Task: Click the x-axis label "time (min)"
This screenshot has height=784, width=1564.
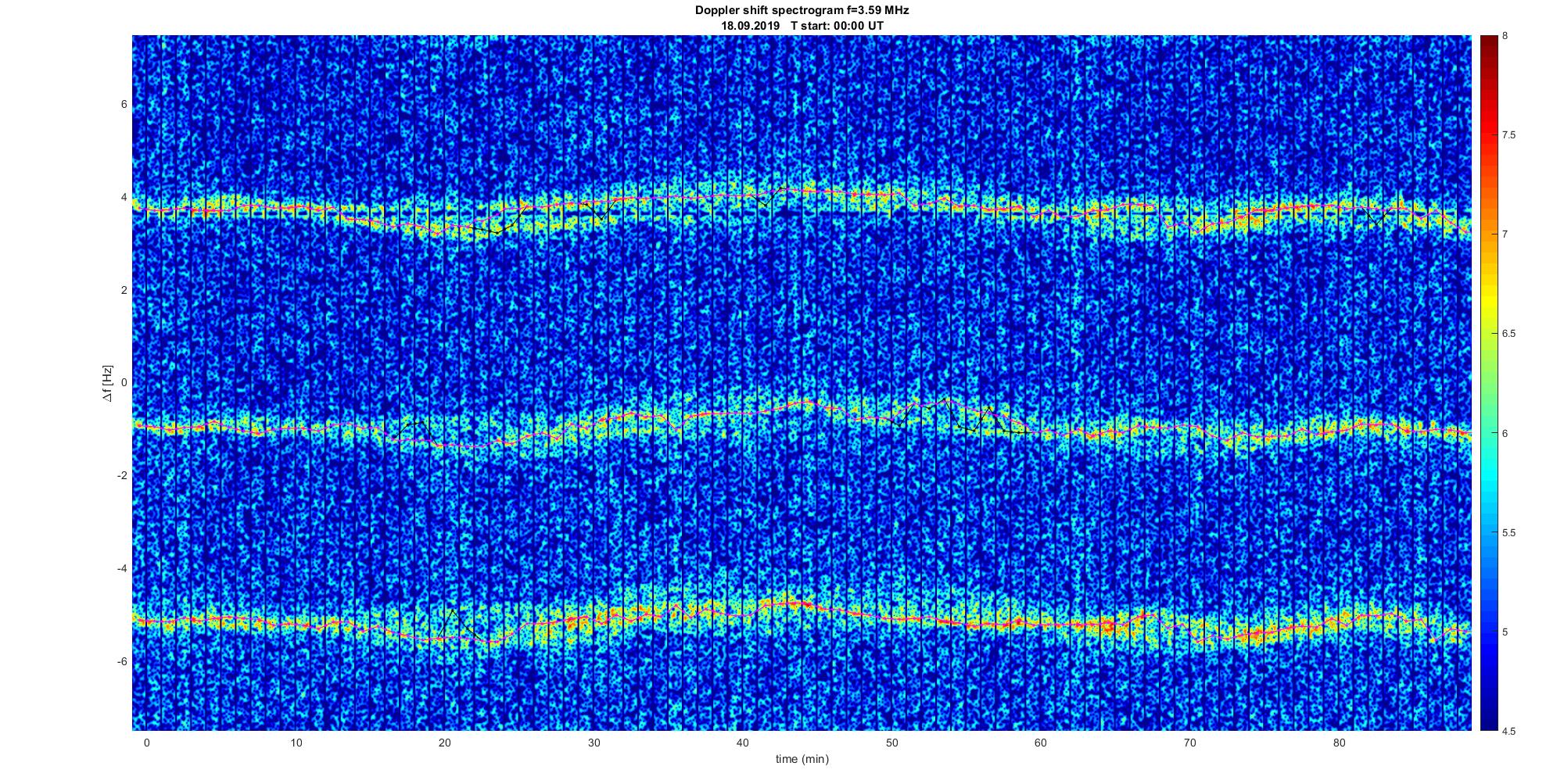Action: 802,759
